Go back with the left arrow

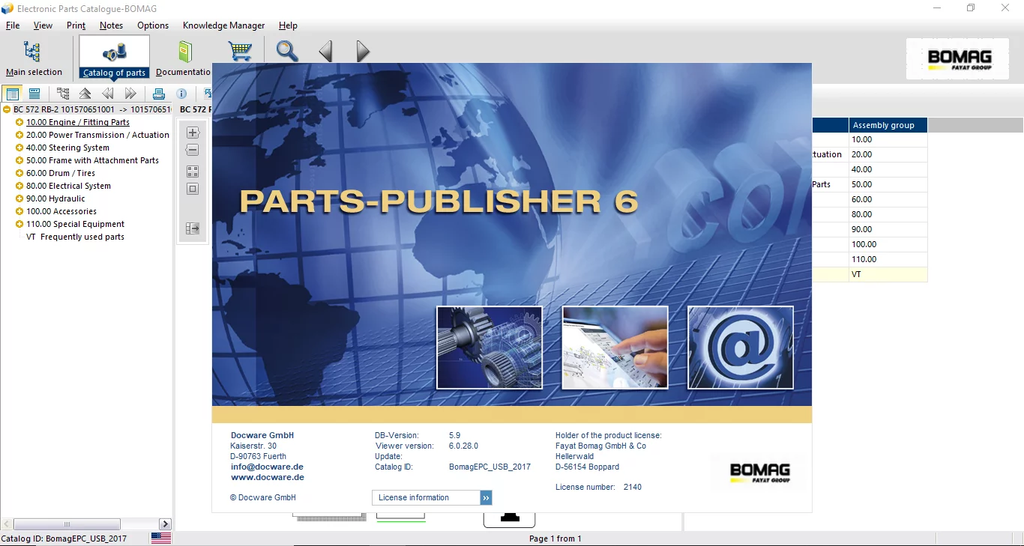[325, 51]
